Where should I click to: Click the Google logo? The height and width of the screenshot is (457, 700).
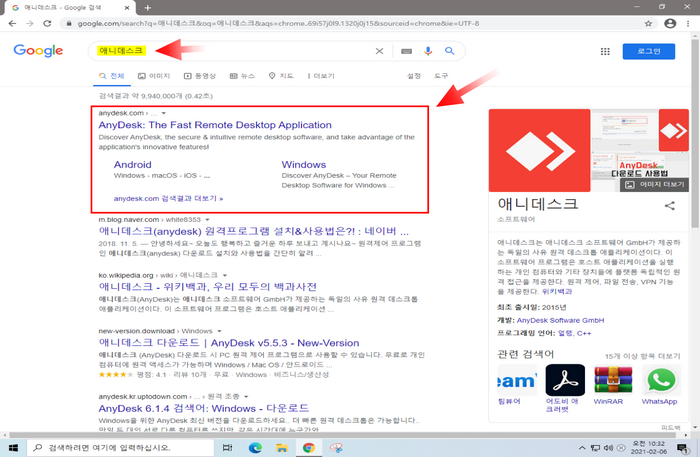[x=38, y=50]
